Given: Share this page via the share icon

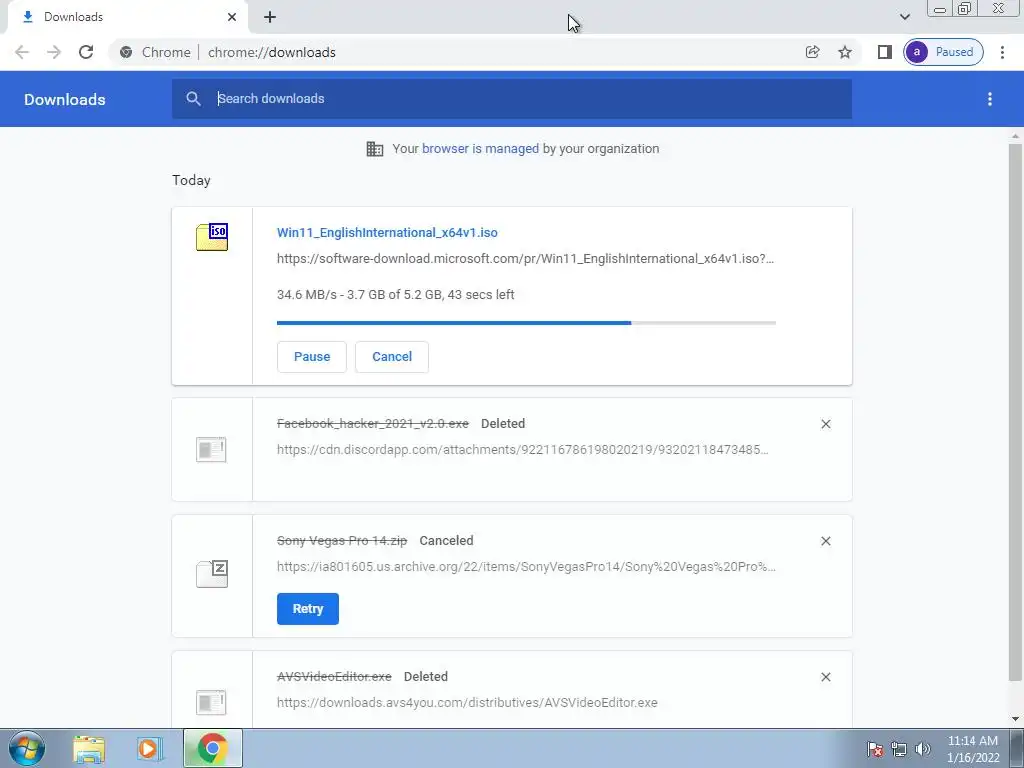Looking at the screenshot, I should tap(812, 52).
